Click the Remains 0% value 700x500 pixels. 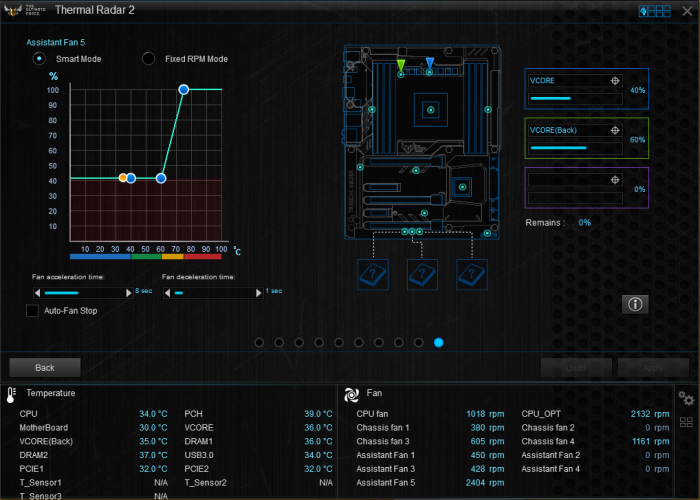584,222
